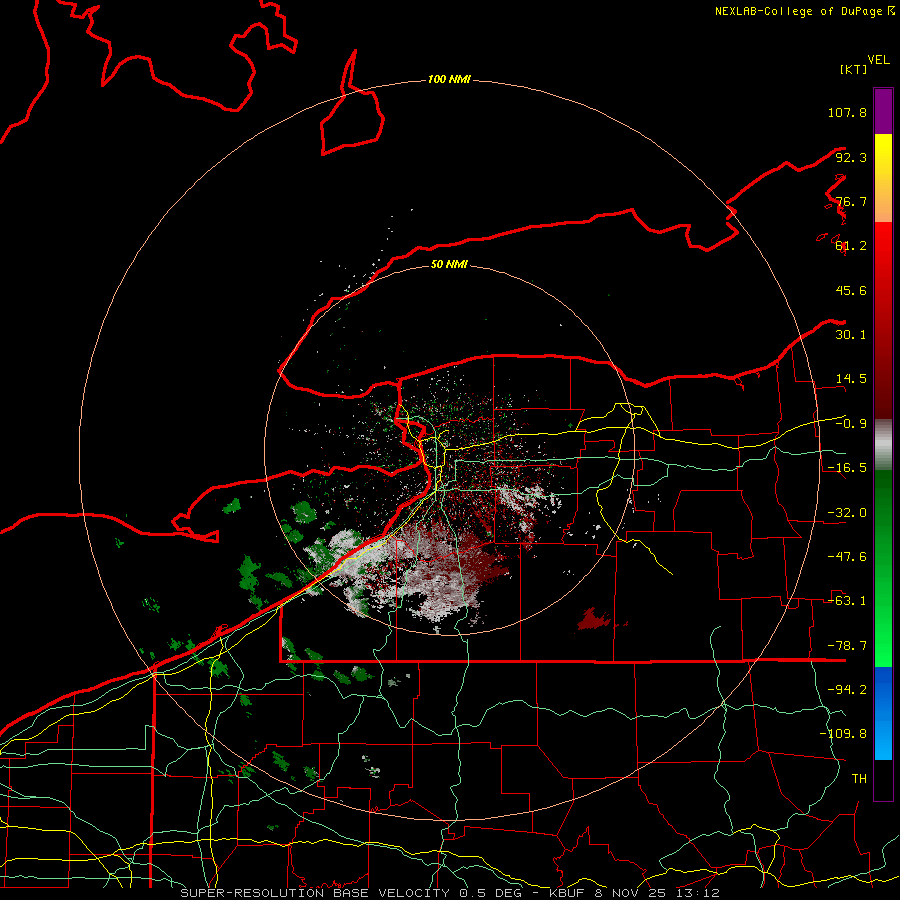Click the -94.2 velocity scale value
This screenshot has height=900, width=900.
847,690
